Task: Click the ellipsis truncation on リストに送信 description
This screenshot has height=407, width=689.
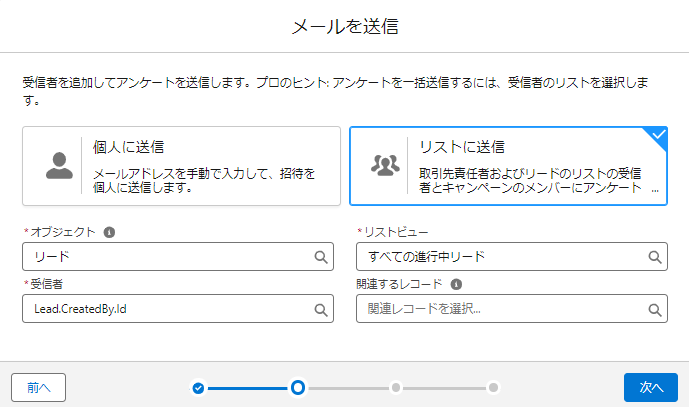Action: coord(655,190)
